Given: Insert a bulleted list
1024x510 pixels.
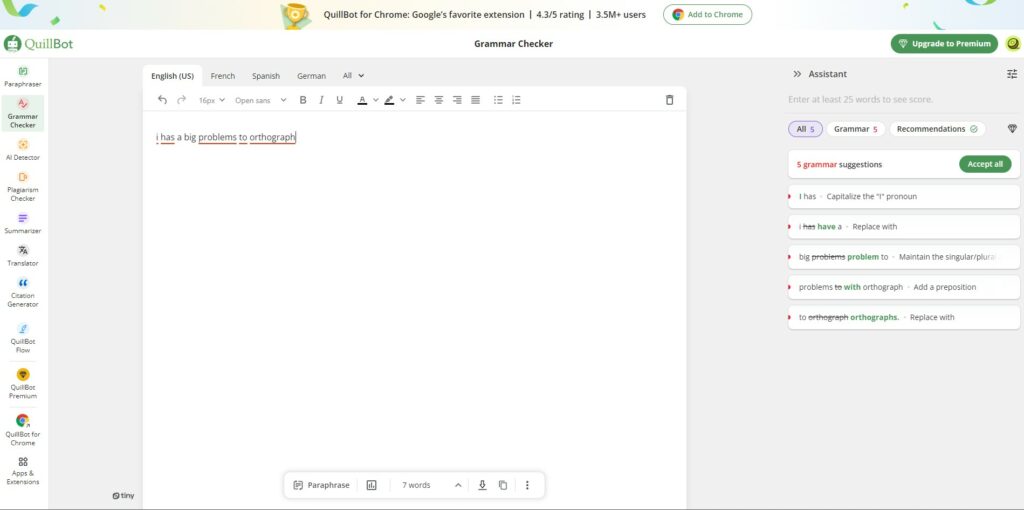Looking at the screenshot, I should coord(498,100).
